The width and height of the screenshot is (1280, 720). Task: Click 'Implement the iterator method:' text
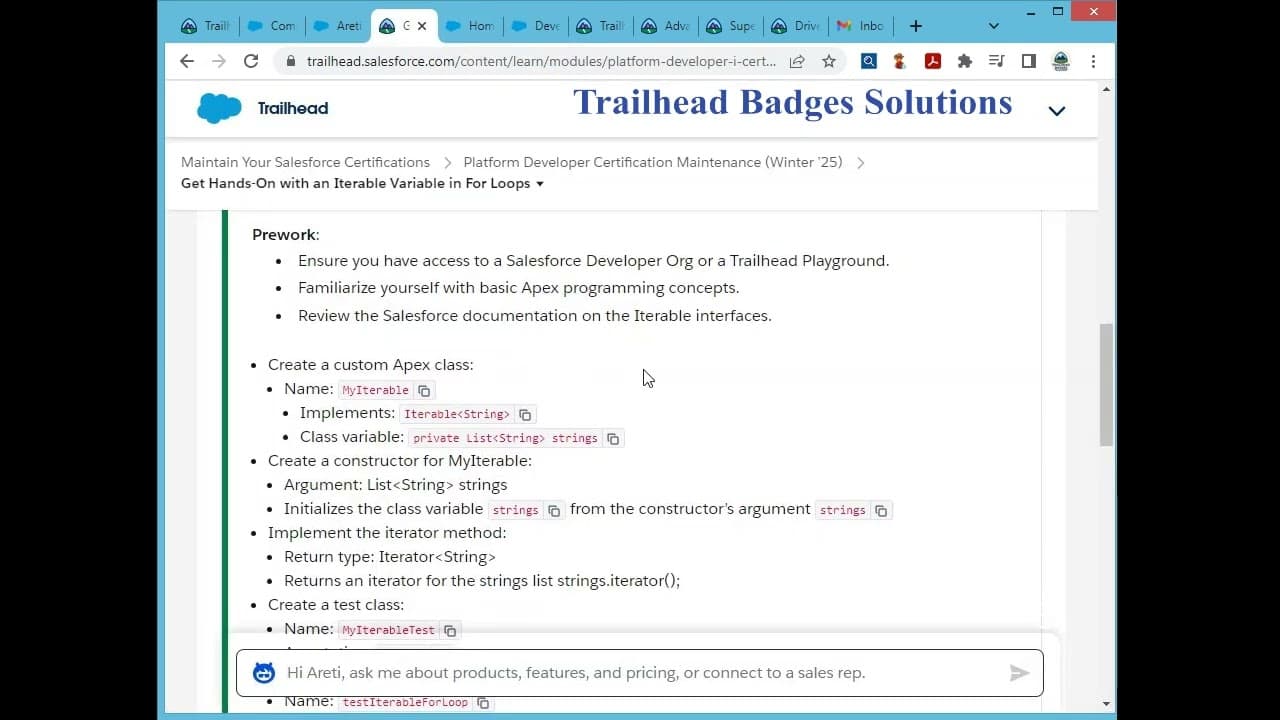tap(387, 533)
